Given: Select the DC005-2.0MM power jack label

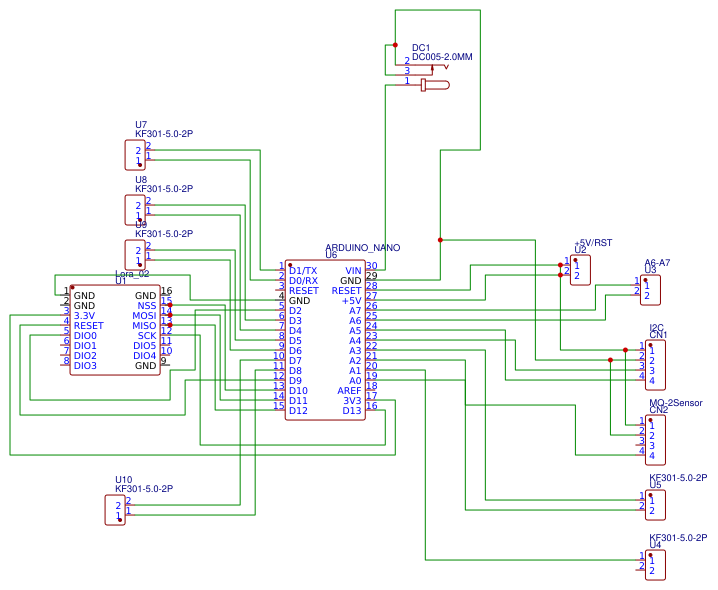Looking at the screenshot, I should pyautogui.click(x=442, y=57).
